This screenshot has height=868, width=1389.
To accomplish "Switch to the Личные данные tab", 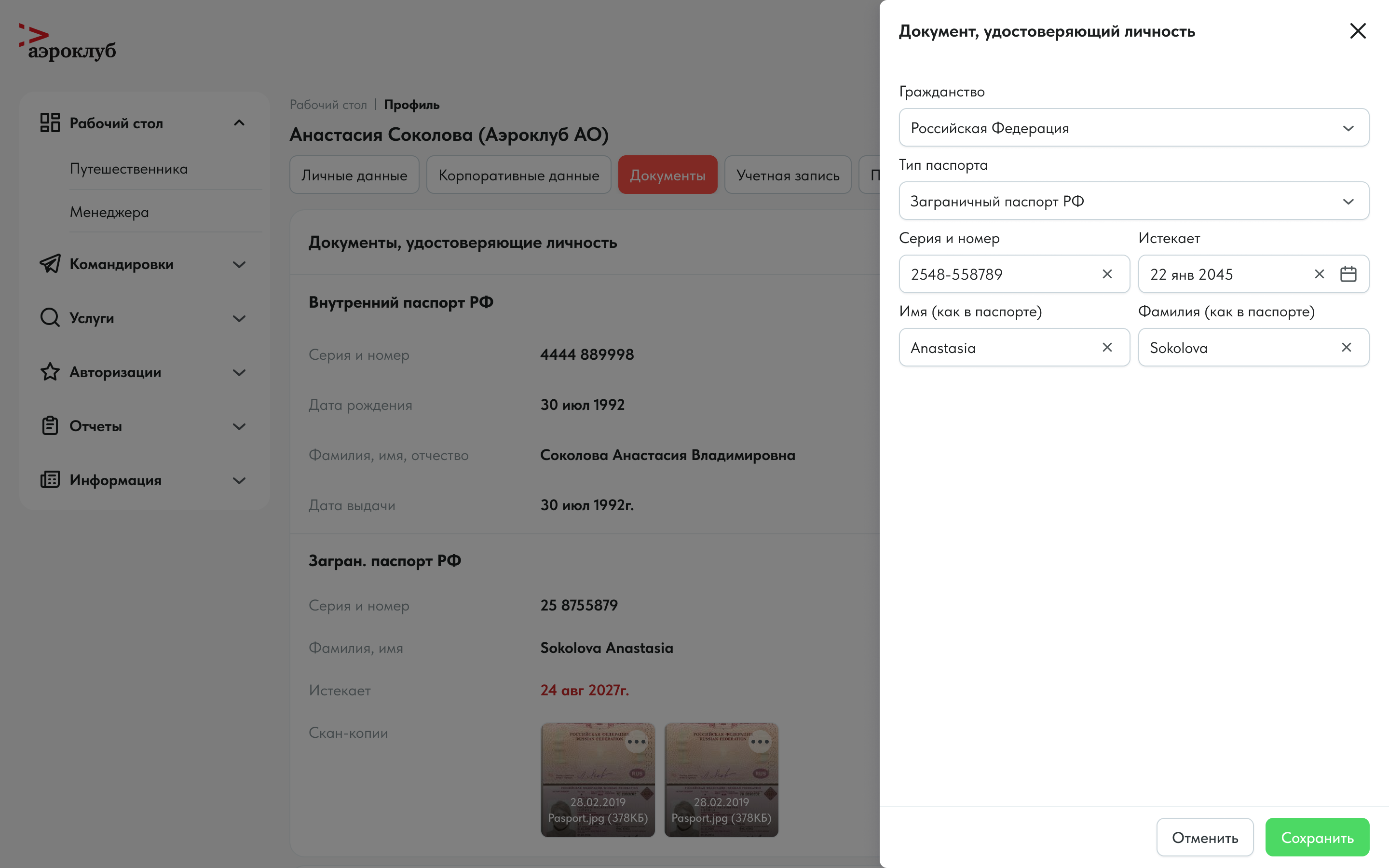I will (354, 175).
